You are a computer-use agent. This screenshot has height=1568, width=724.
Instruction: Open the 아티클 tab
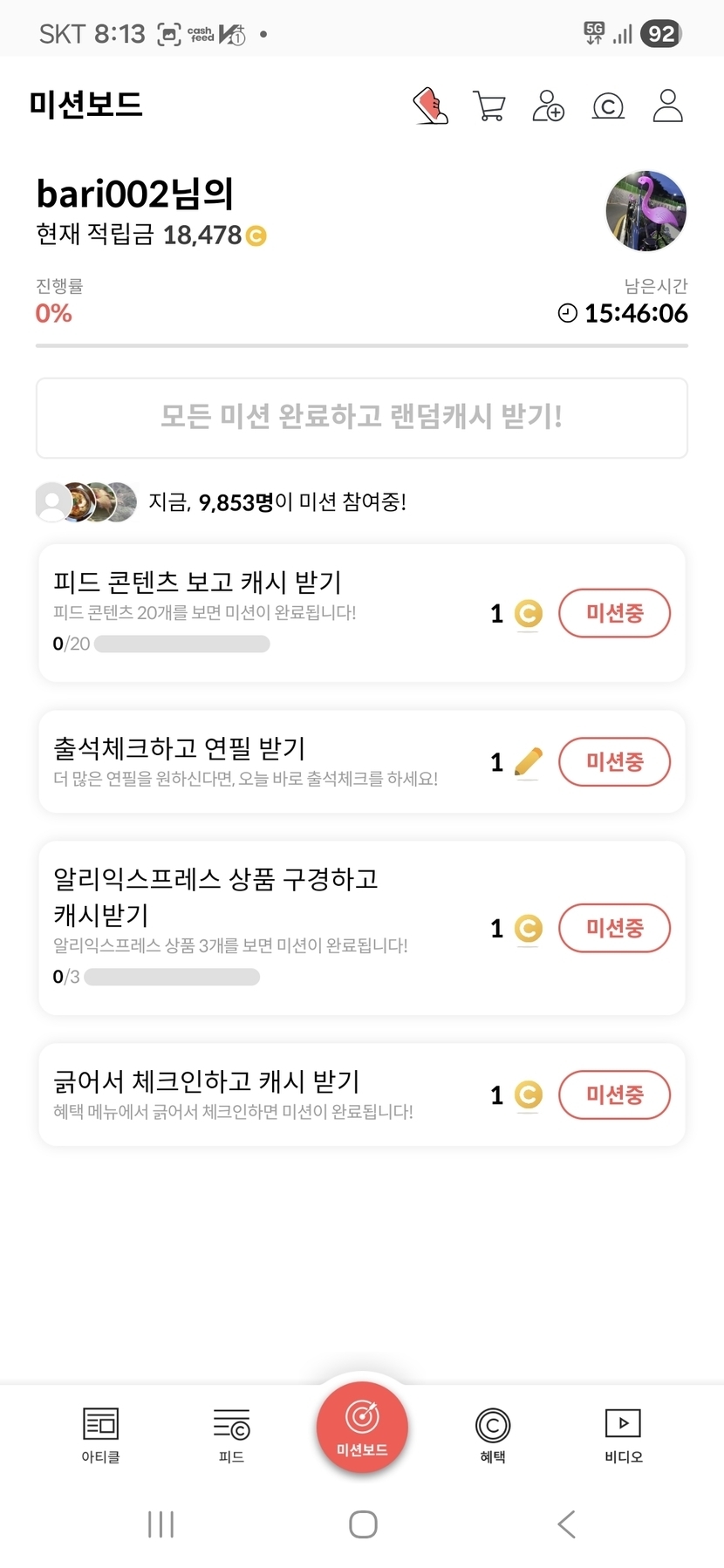100,1435
